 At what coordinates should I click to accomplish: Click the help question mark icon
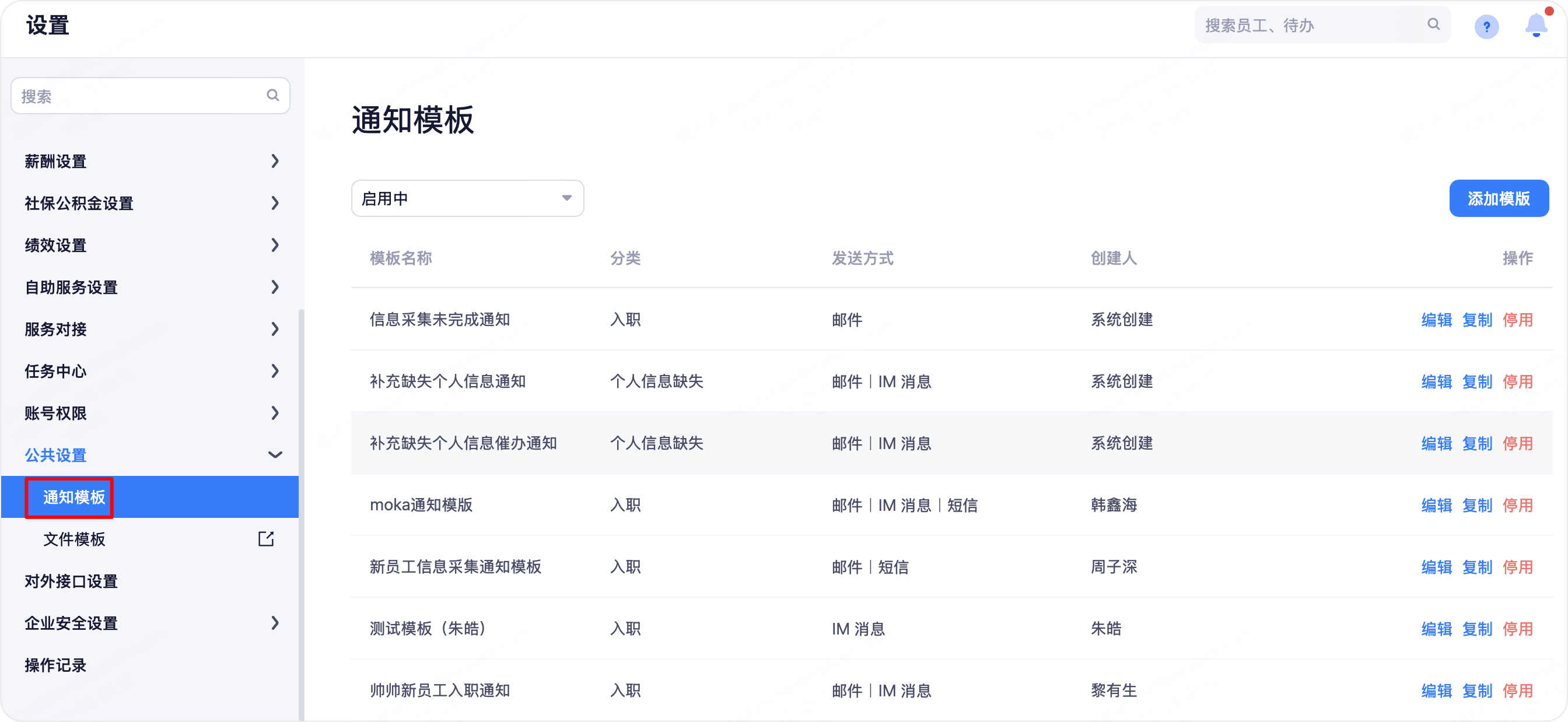(1486, 26)
